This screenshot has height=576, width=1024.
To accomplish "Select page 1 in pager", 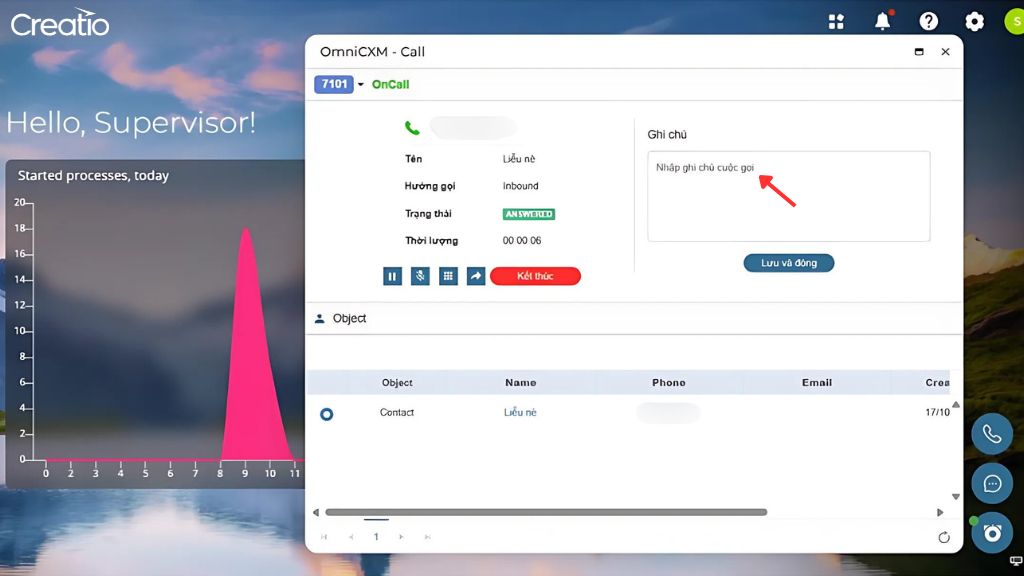I will pos(376,537).
